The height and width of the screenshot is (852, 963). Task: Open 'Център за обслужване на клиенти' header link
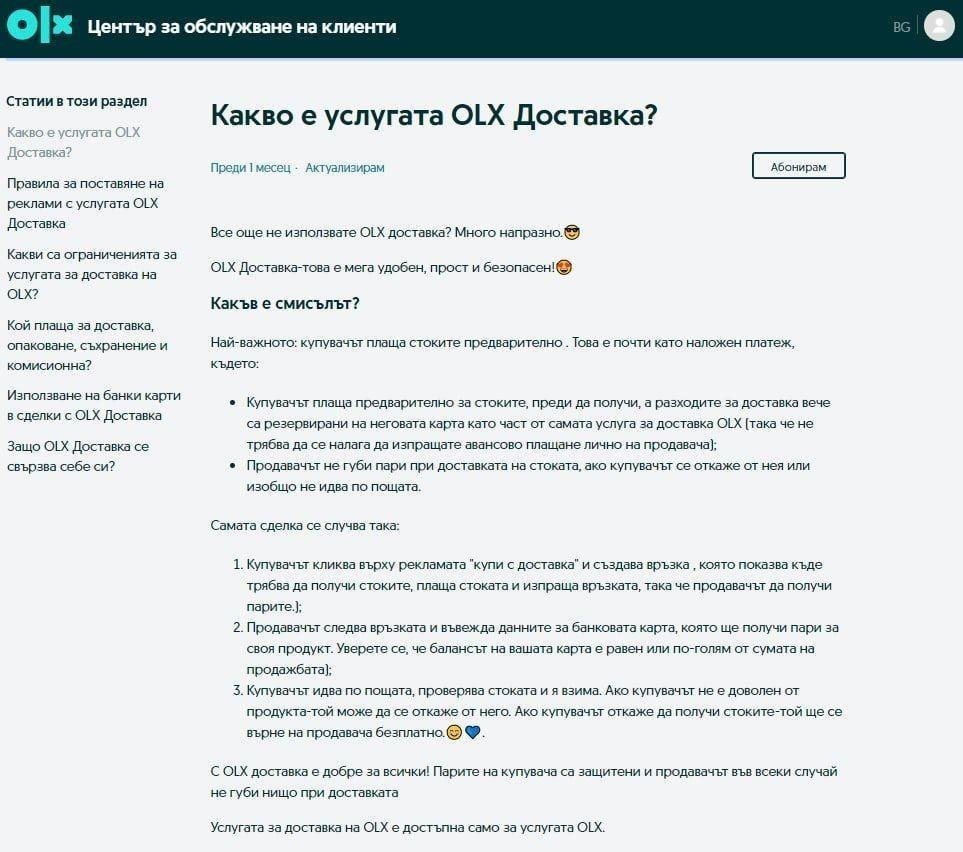241,27
